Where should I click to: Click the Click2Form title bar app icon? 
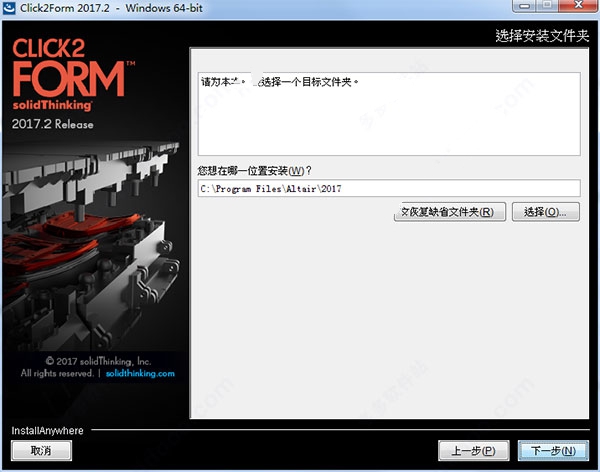[8, 8]
